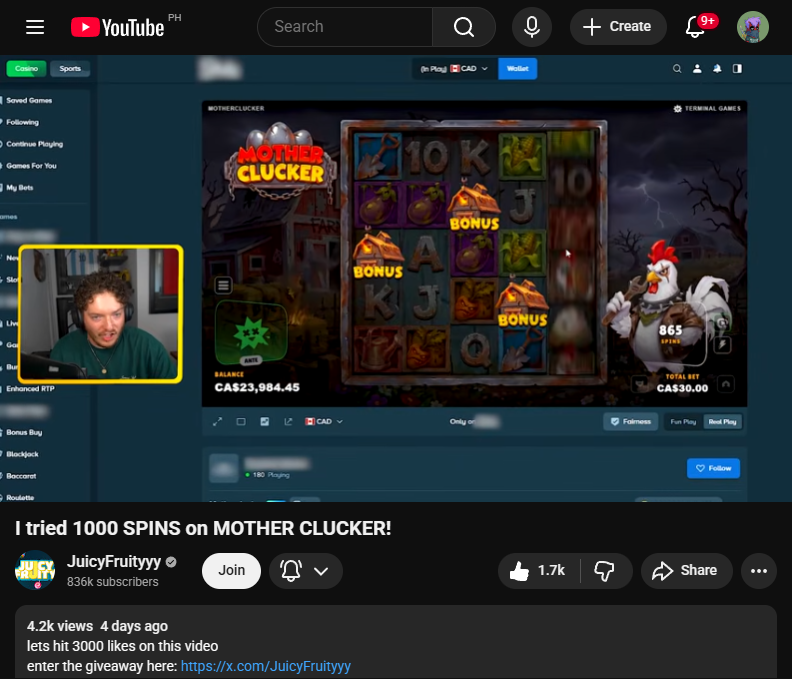Toggle the green Ante bet feature
The image size is (792, 679).
[x=252, y=333]
